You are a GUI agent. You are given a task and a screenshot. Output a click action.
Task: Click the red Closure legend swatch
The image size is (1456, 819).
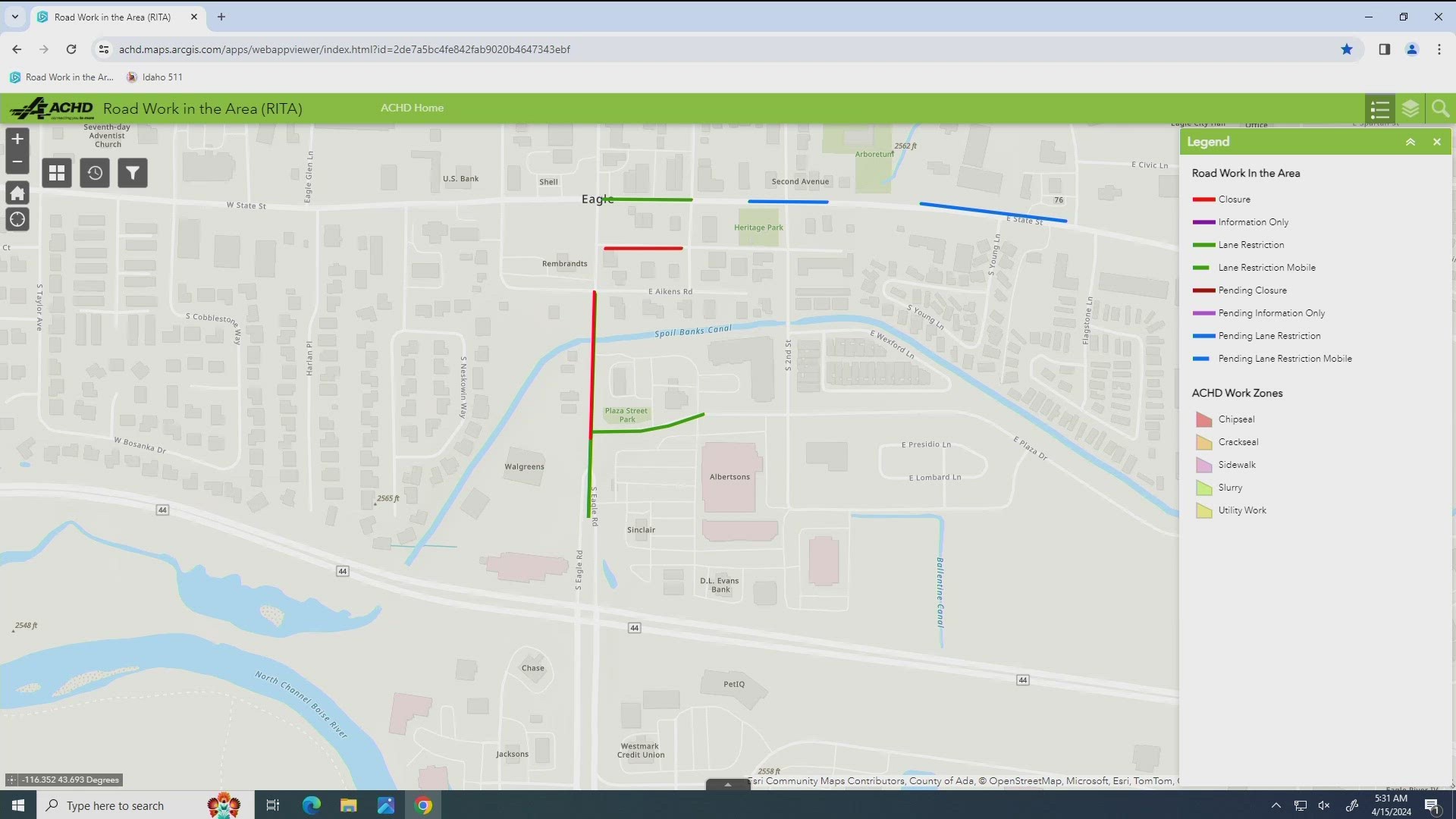(x=1203, y=199)
